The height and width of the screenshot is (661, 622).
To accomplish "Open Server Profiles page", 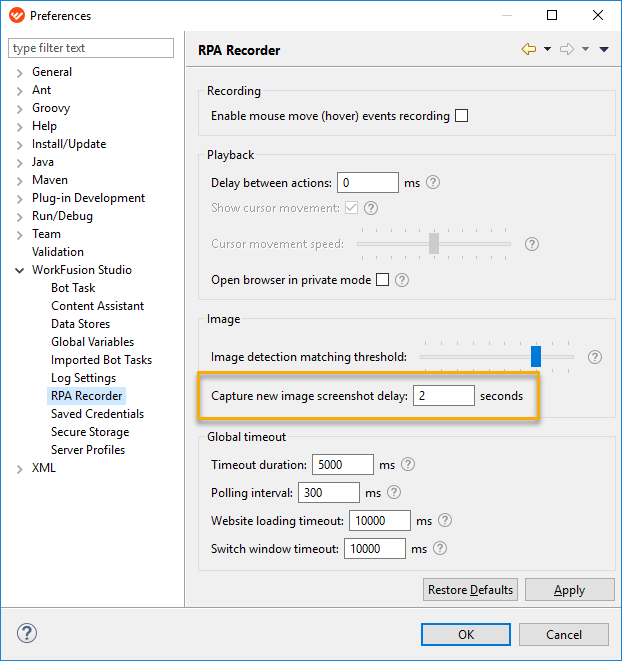I will click(x=88, y=450).
